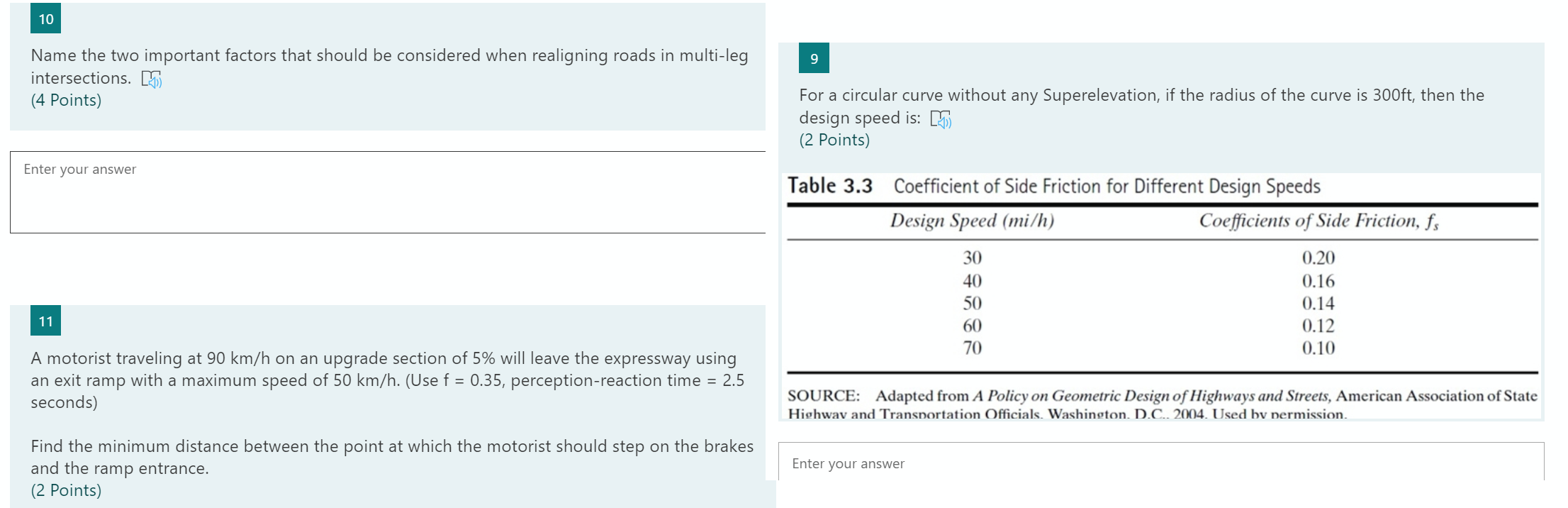The image size is (1568, 508).
Task: Click the (2 Points) label of question 11
Action: tap(66, 491)
